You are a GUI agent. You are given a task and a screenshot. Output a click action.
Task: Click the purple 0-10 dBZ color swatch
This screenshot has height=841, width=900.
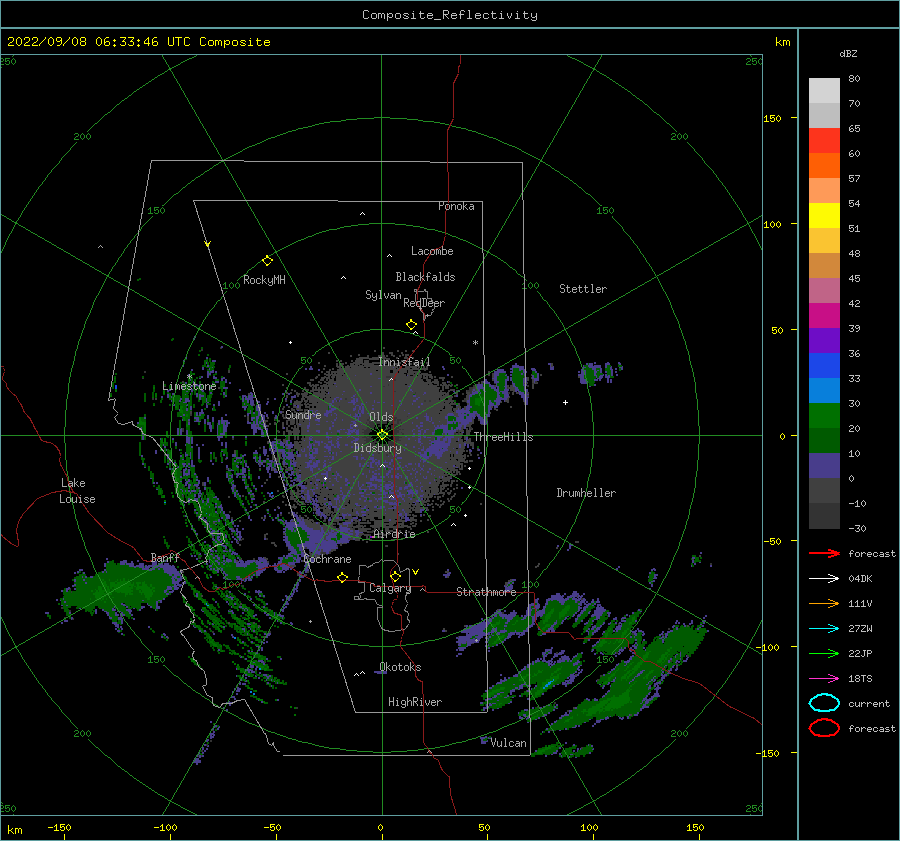[x=824, y=466]
